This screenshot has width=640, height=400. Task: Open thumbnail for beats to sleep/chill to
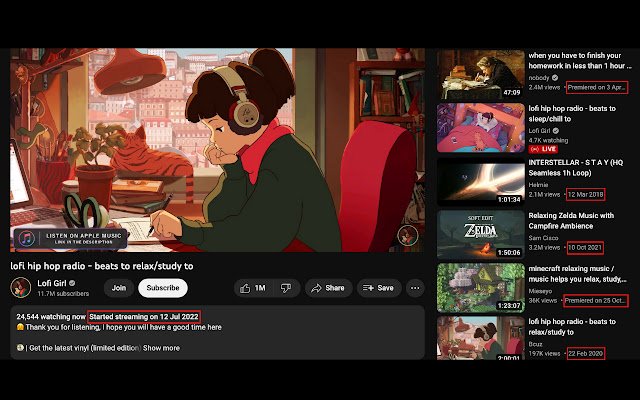click(481, 128)
